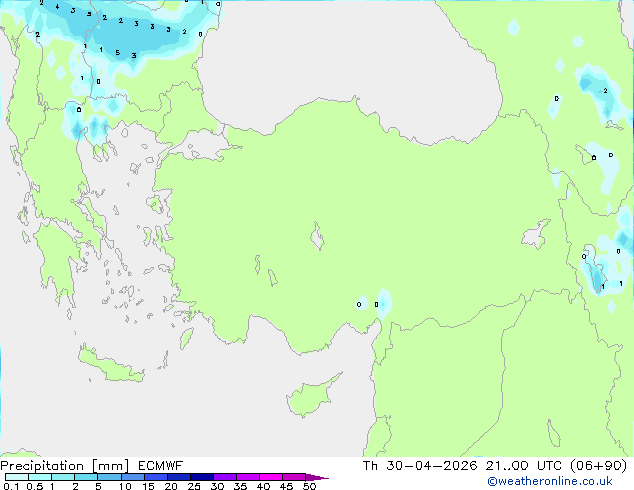Screen dimensions: 634x490
Task: Click the 30–35 mm legend swatch
Action: [225, 477]
